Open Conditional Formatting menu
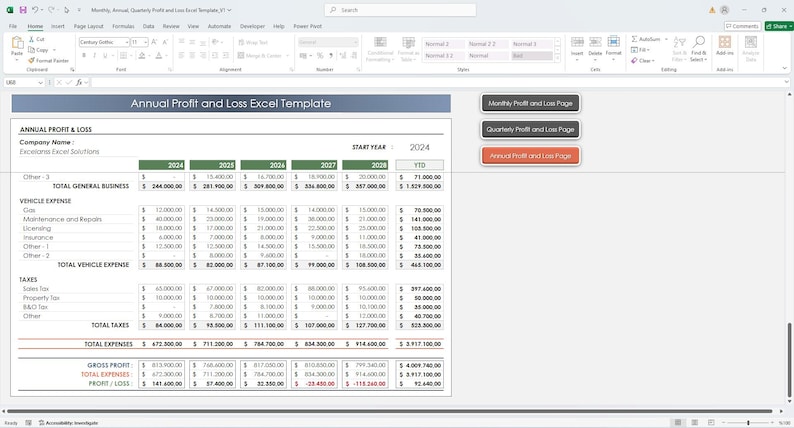This screenshot has height=428, width=794. pos(380,49)
